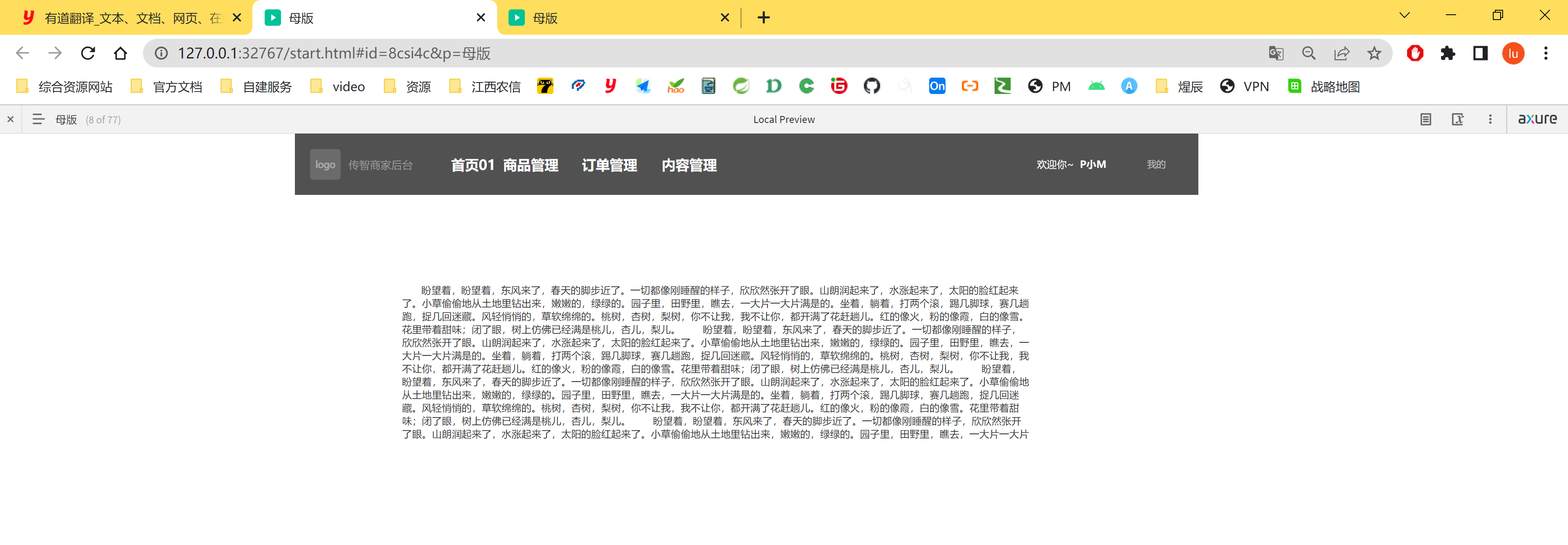
Task: Click the translate page icon
Action: click(x=1276, y=54)
